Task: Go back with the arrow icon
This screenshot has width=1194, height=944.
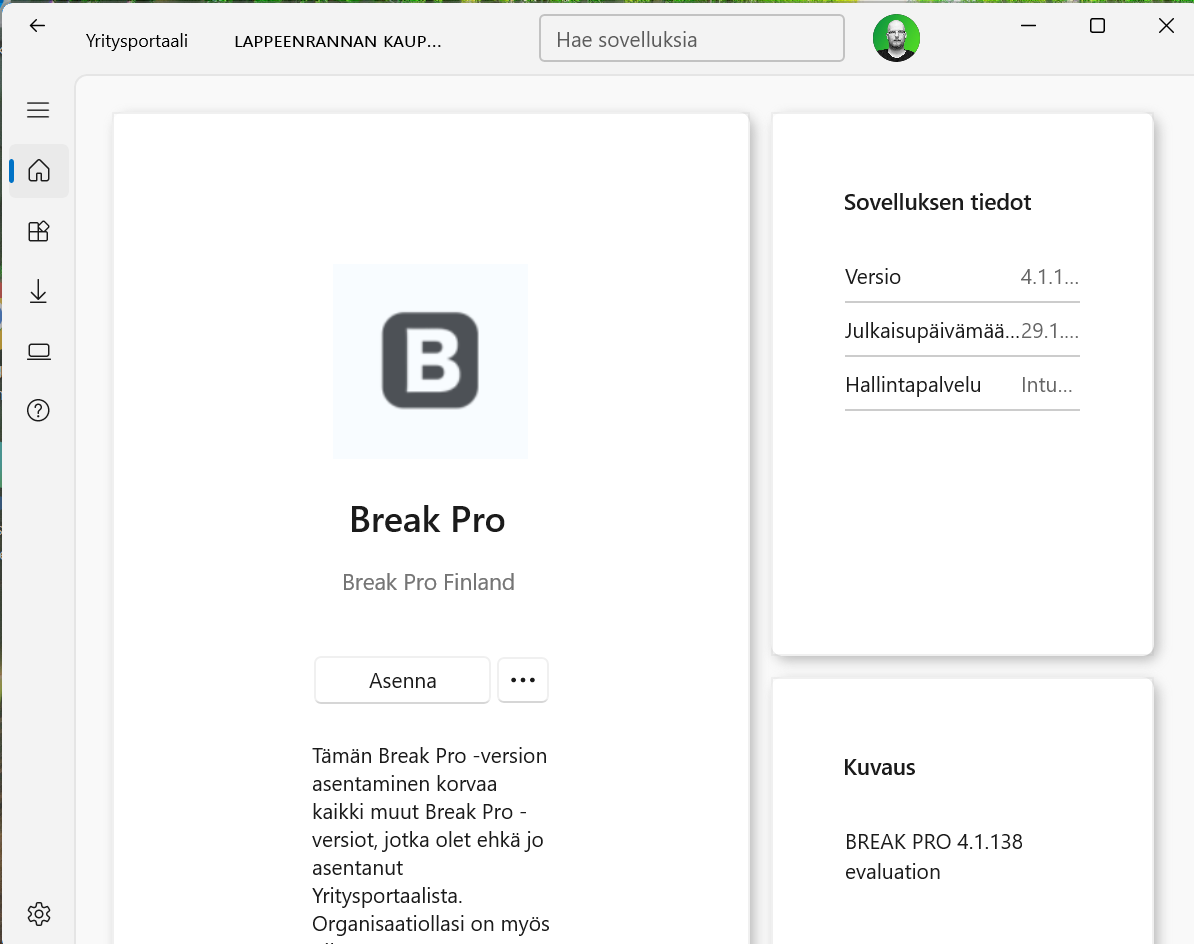Action: [x=37, y=26]
